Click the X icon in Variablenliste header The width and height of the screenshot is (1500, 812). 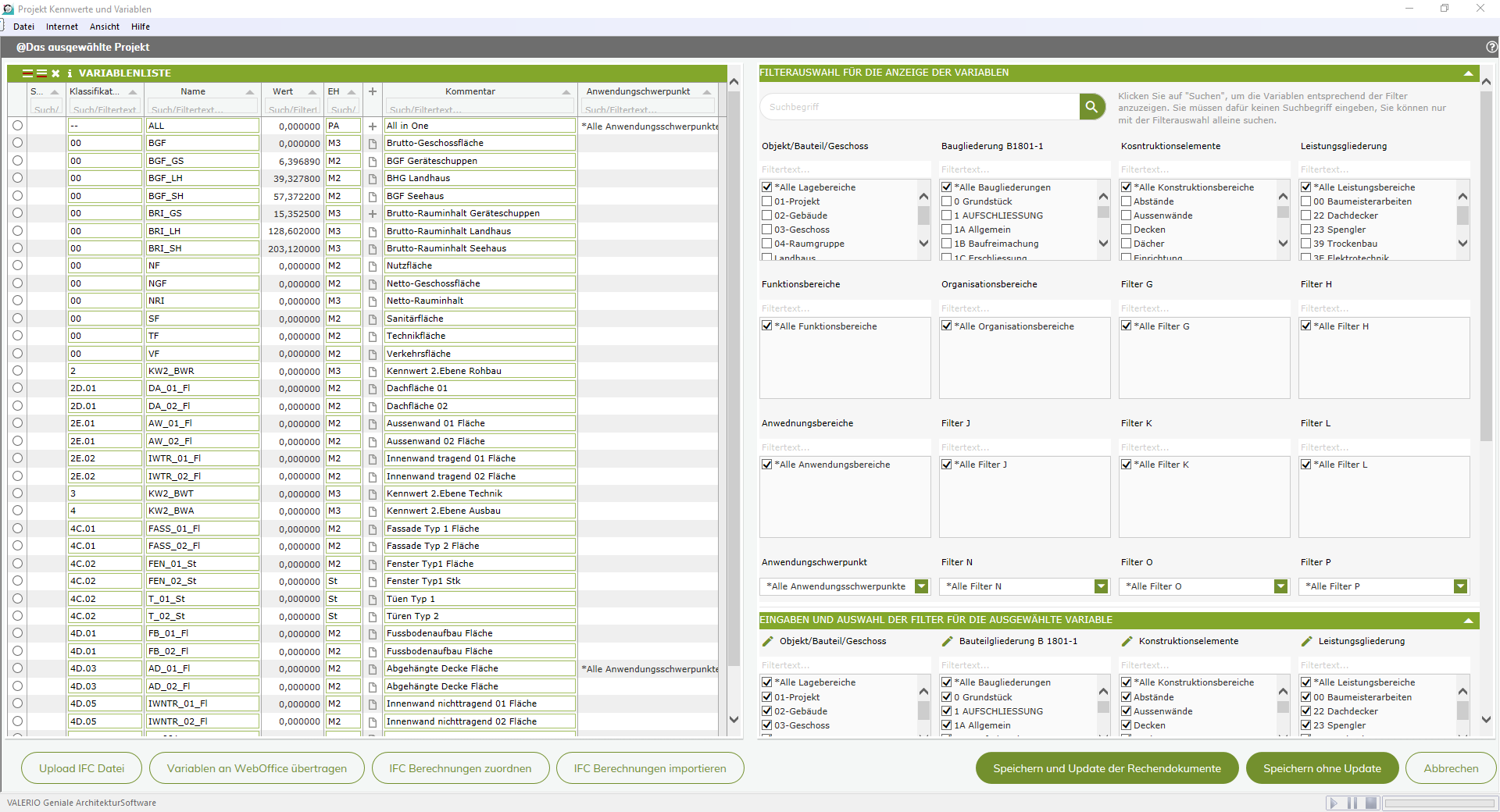55,73
